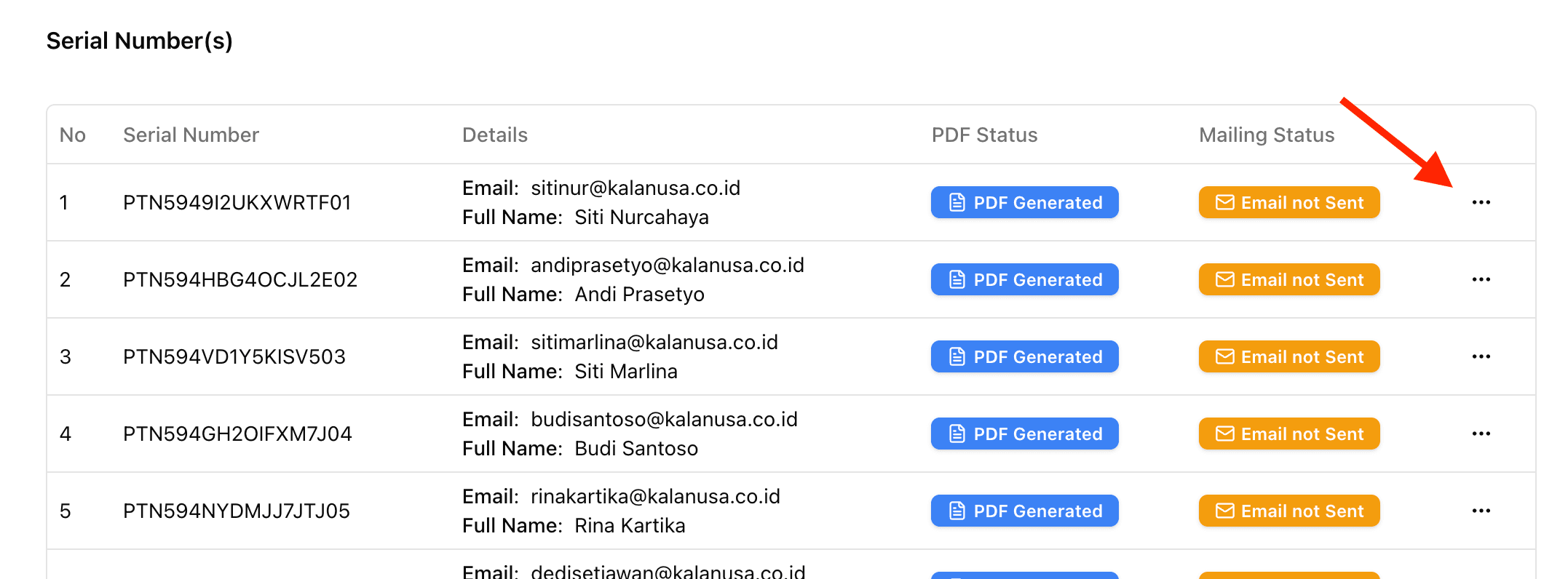Select serial number PTN5949I2UKXWRTF01
Image resolution: width=1568 pixels, height=579 pixels.
tap(237, 202)
